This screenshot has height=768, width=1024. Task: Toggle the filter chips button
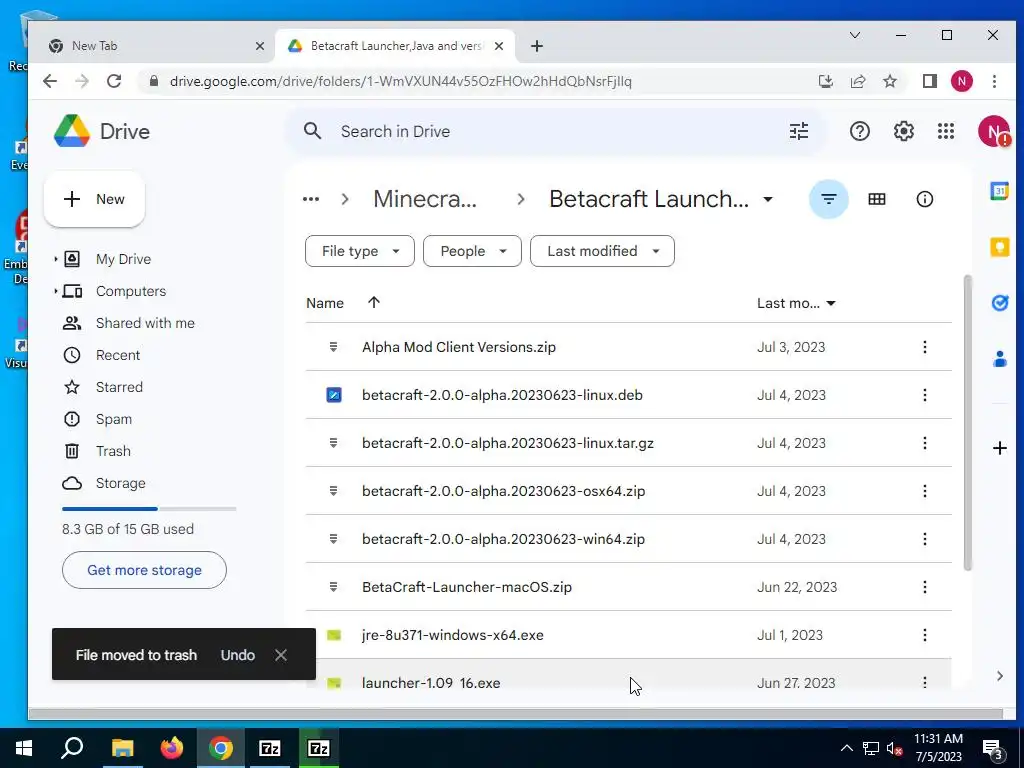coord(828,199)
